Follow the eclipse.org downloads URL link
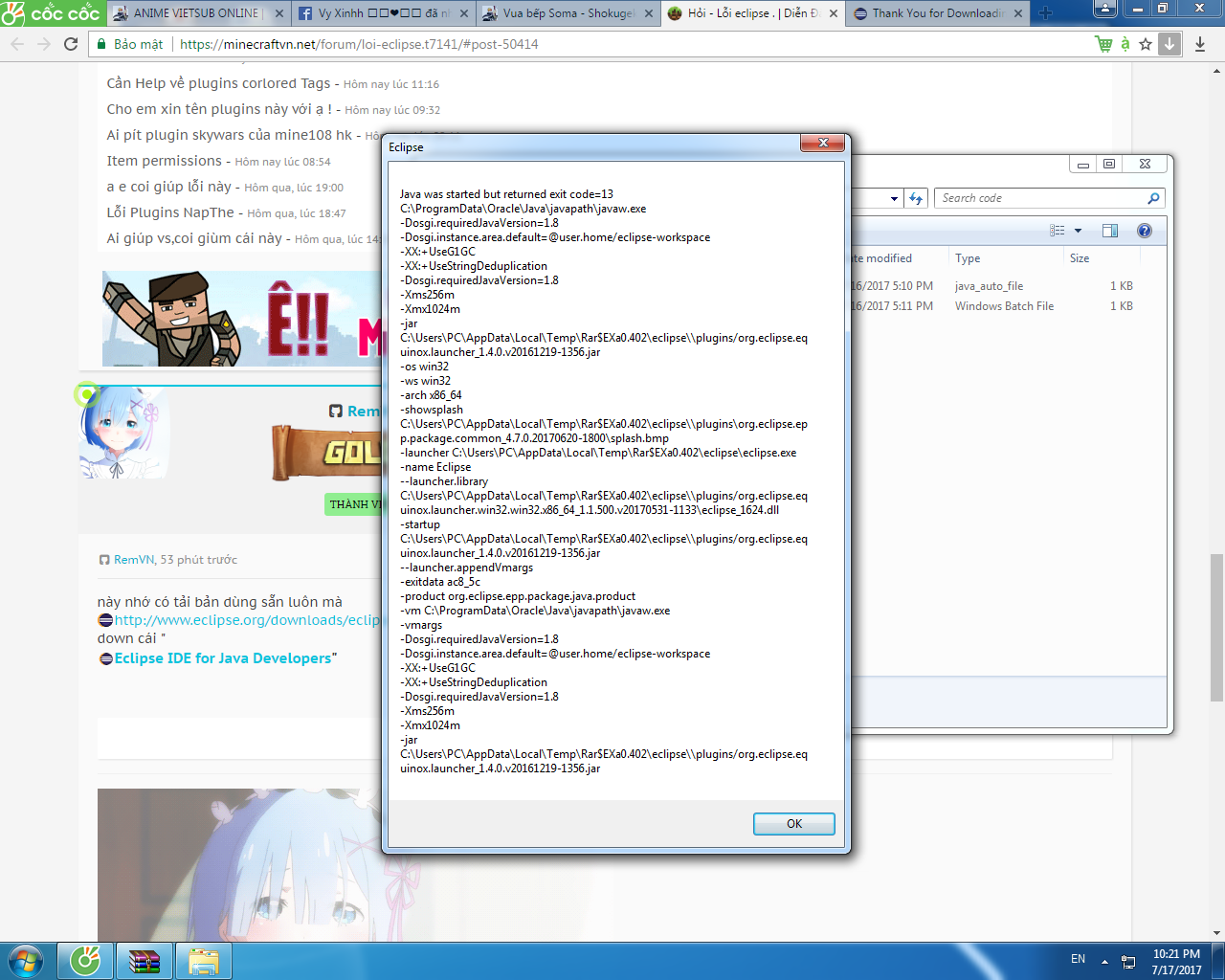The height and width of the screenshot is (980, 1225). pyautogui.click(x=247, y=620)
